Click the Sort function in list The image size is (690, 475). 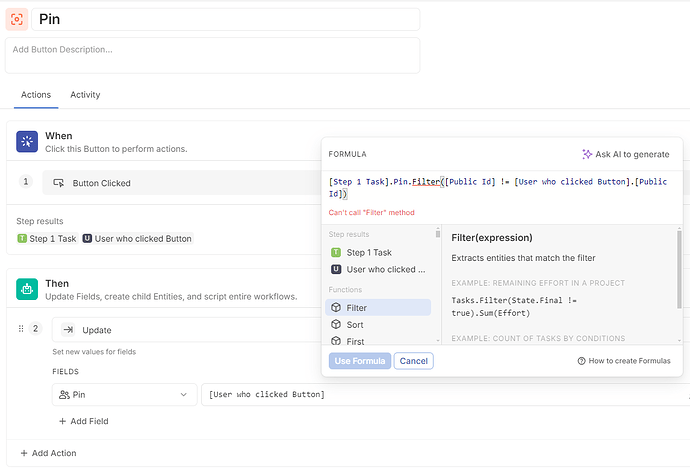[x=355, y=325]
